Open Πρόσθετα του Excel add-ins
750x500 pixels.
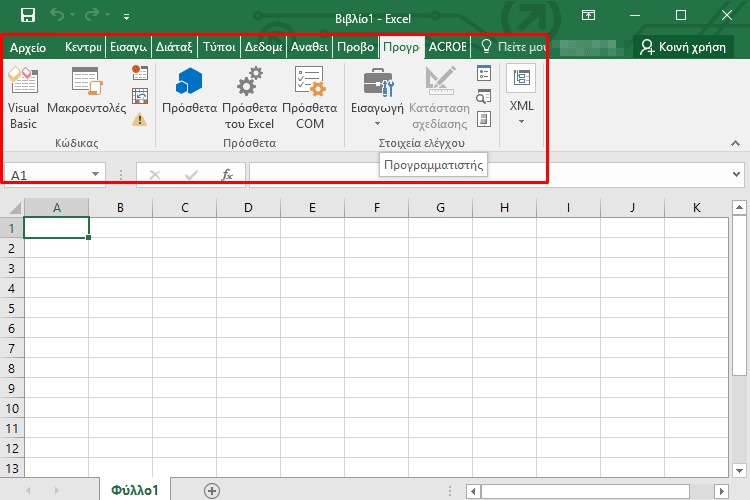point(249,98)
